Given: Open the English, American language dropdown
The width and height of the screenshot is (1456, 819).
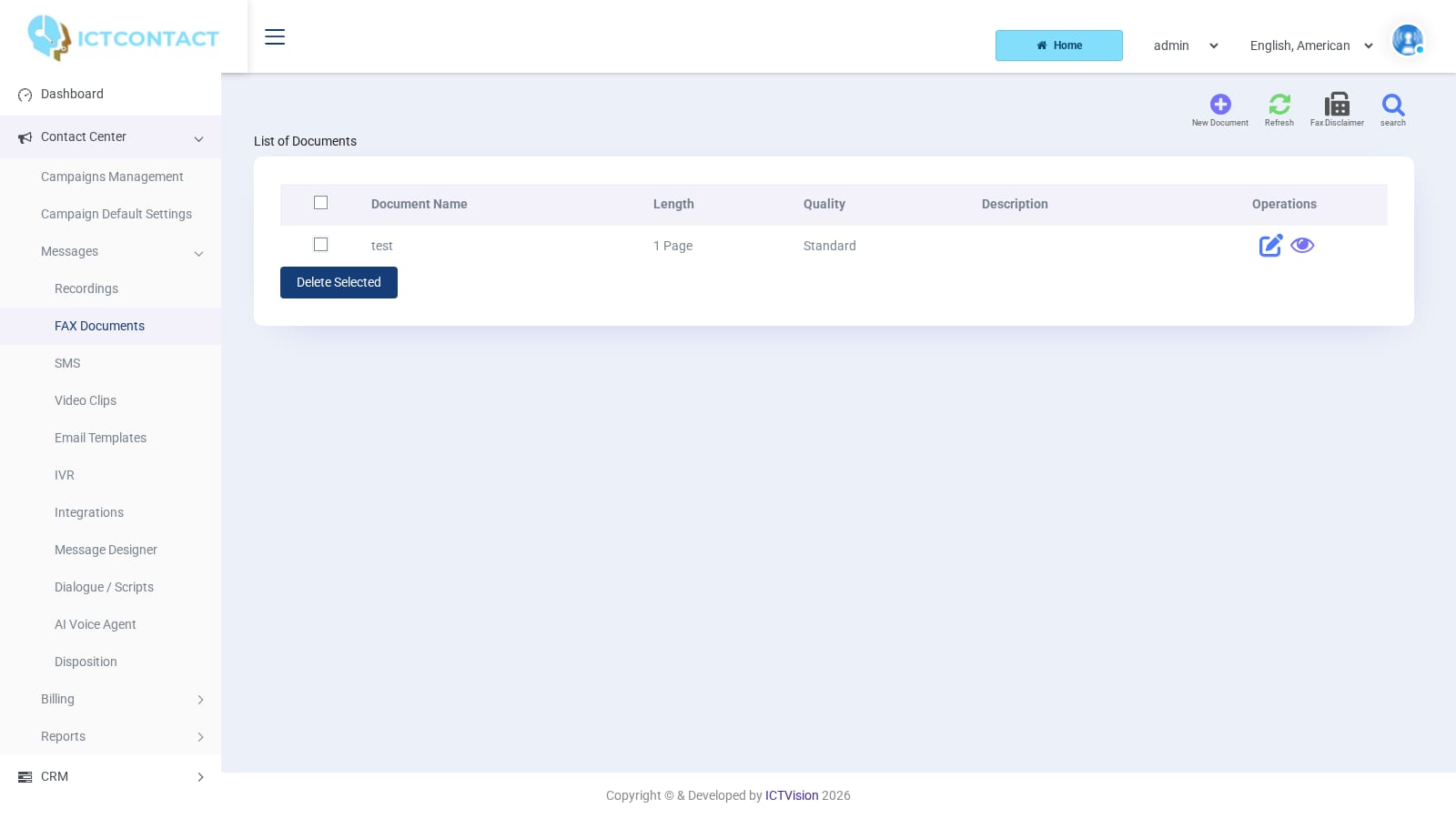Looking at the screenshot, I should [x=1311, y=45].
